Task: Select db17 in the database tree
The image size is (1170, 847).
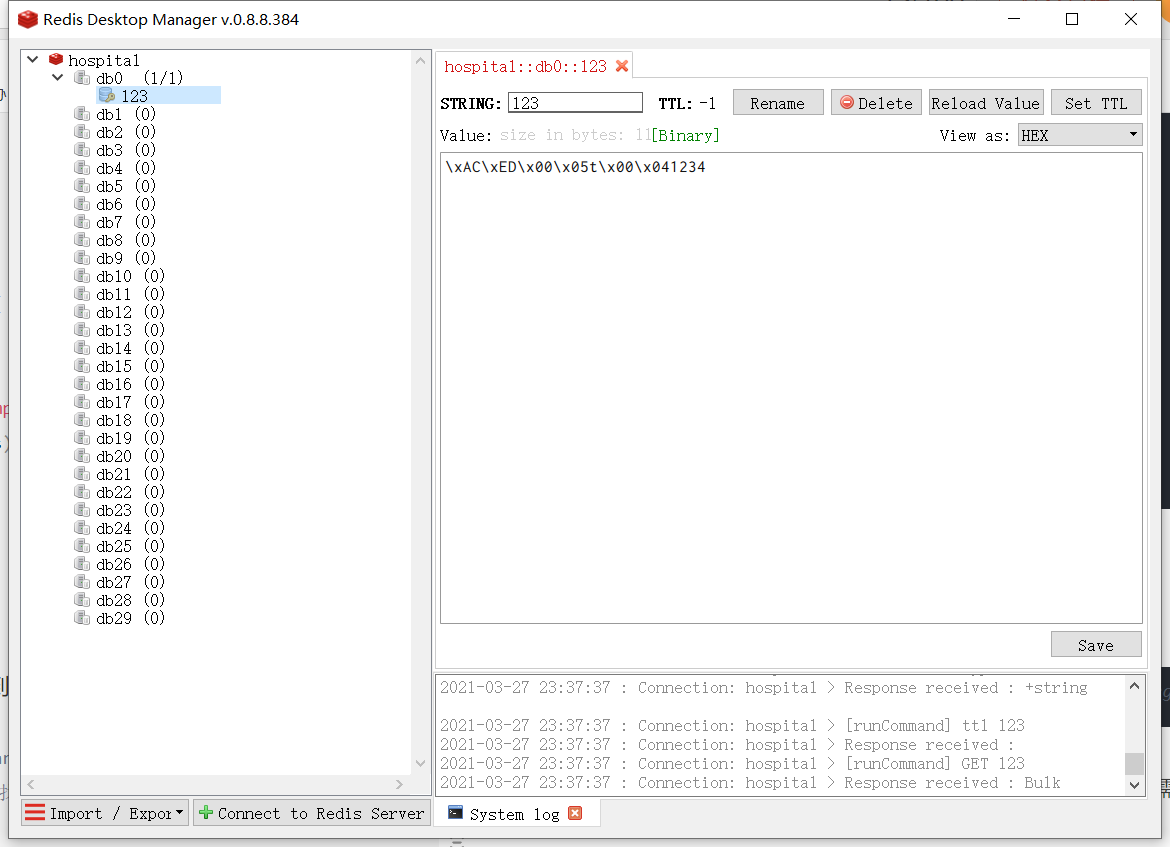Action: coord(131,402)
